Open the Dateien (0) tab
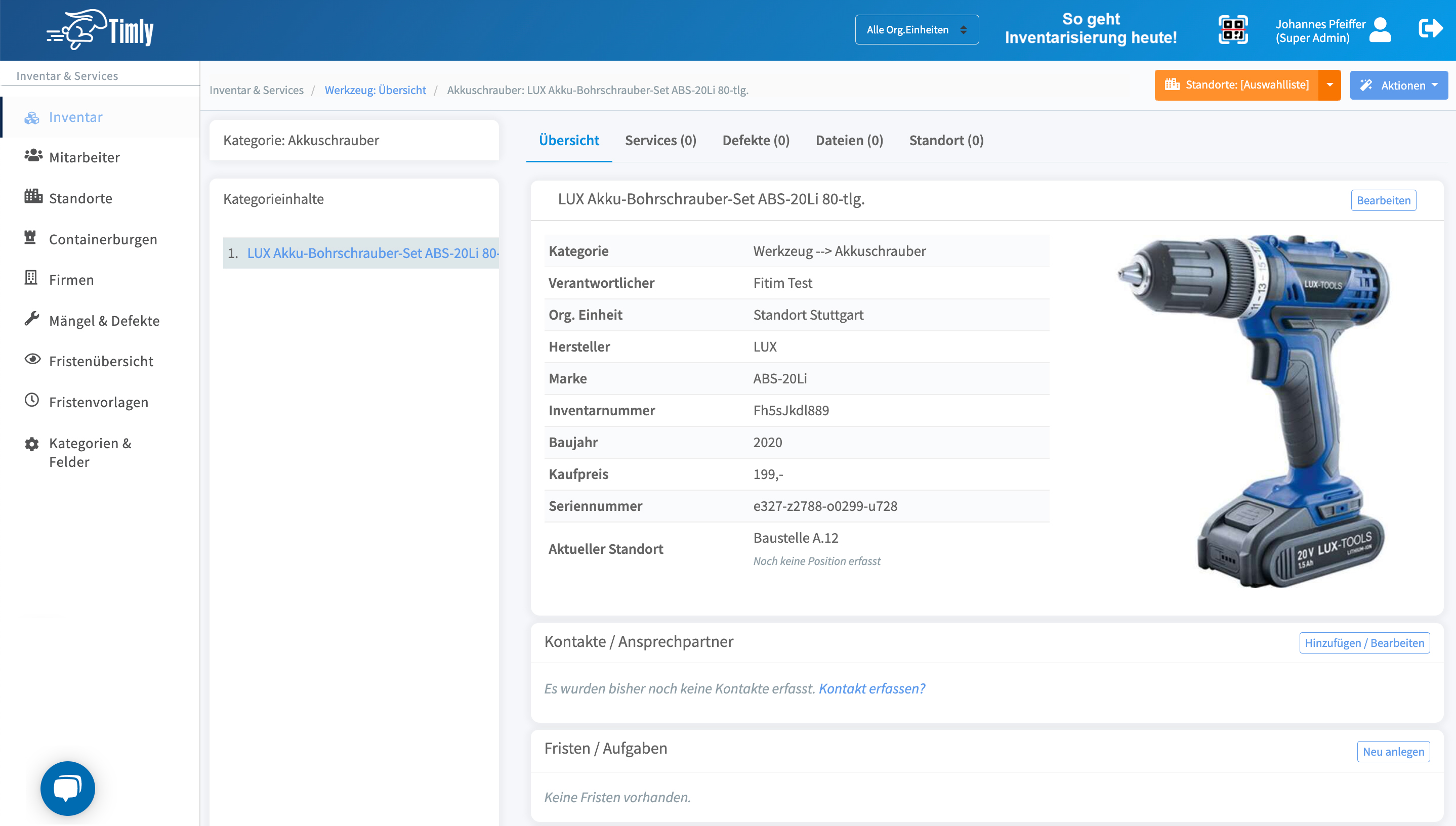1456x826 pixels. tap(849, 141)
